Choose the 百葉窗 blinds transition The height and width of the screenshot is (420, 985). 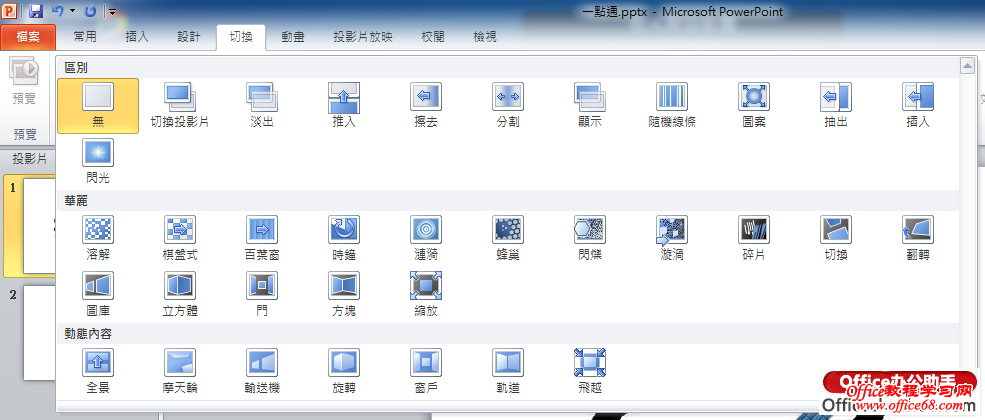tap(262, 239)
